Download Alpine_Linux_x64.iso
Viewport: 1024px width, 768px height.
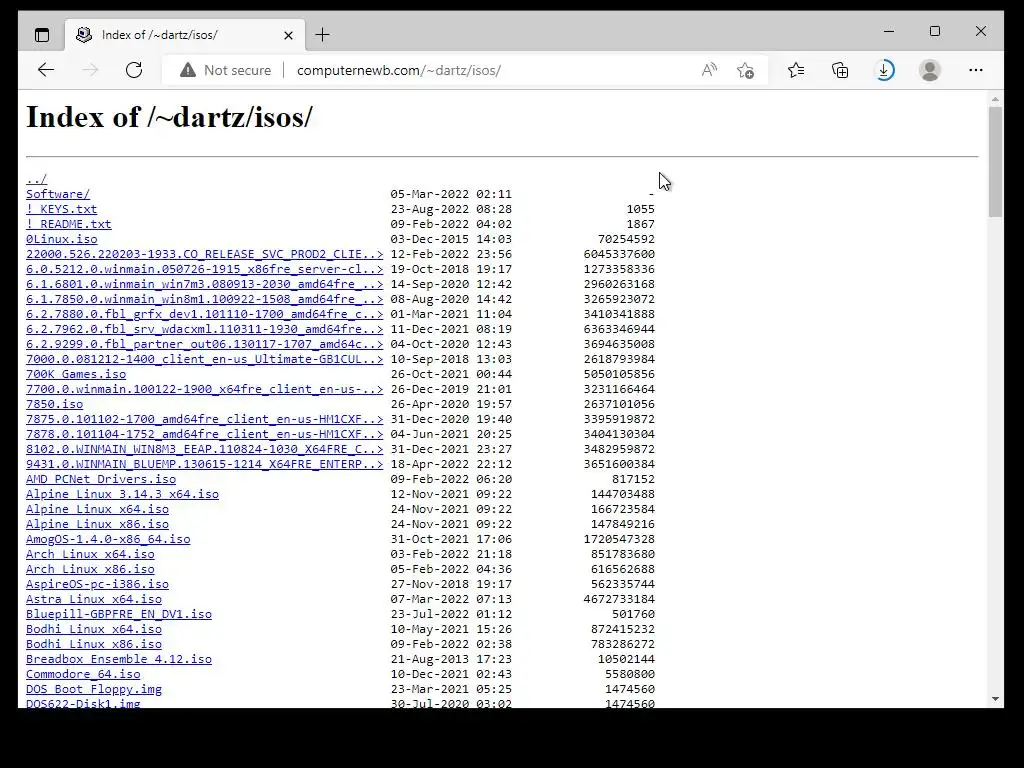tap(97, 509)
